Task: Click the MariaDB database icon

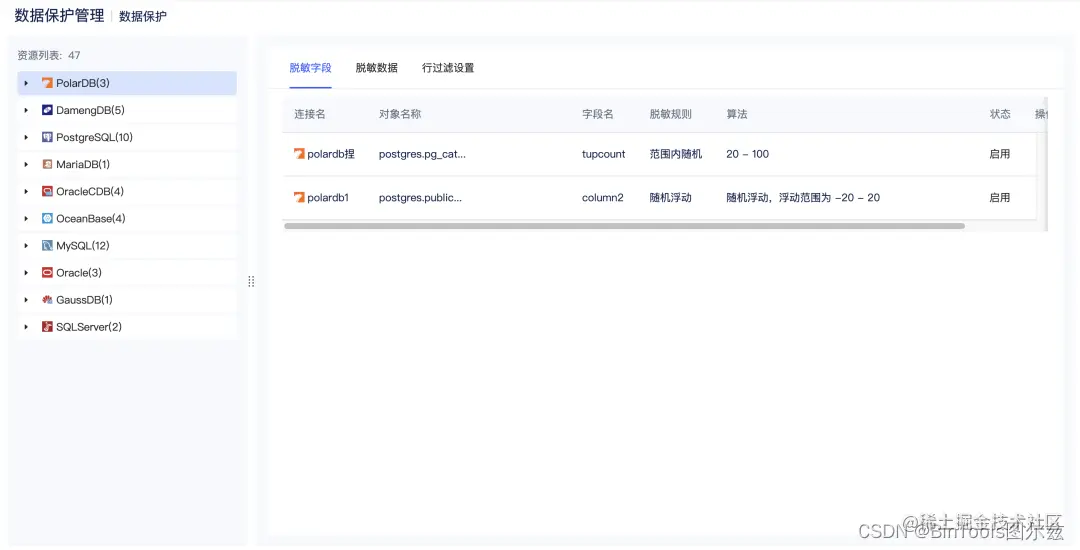Action: tap(47, 165)
